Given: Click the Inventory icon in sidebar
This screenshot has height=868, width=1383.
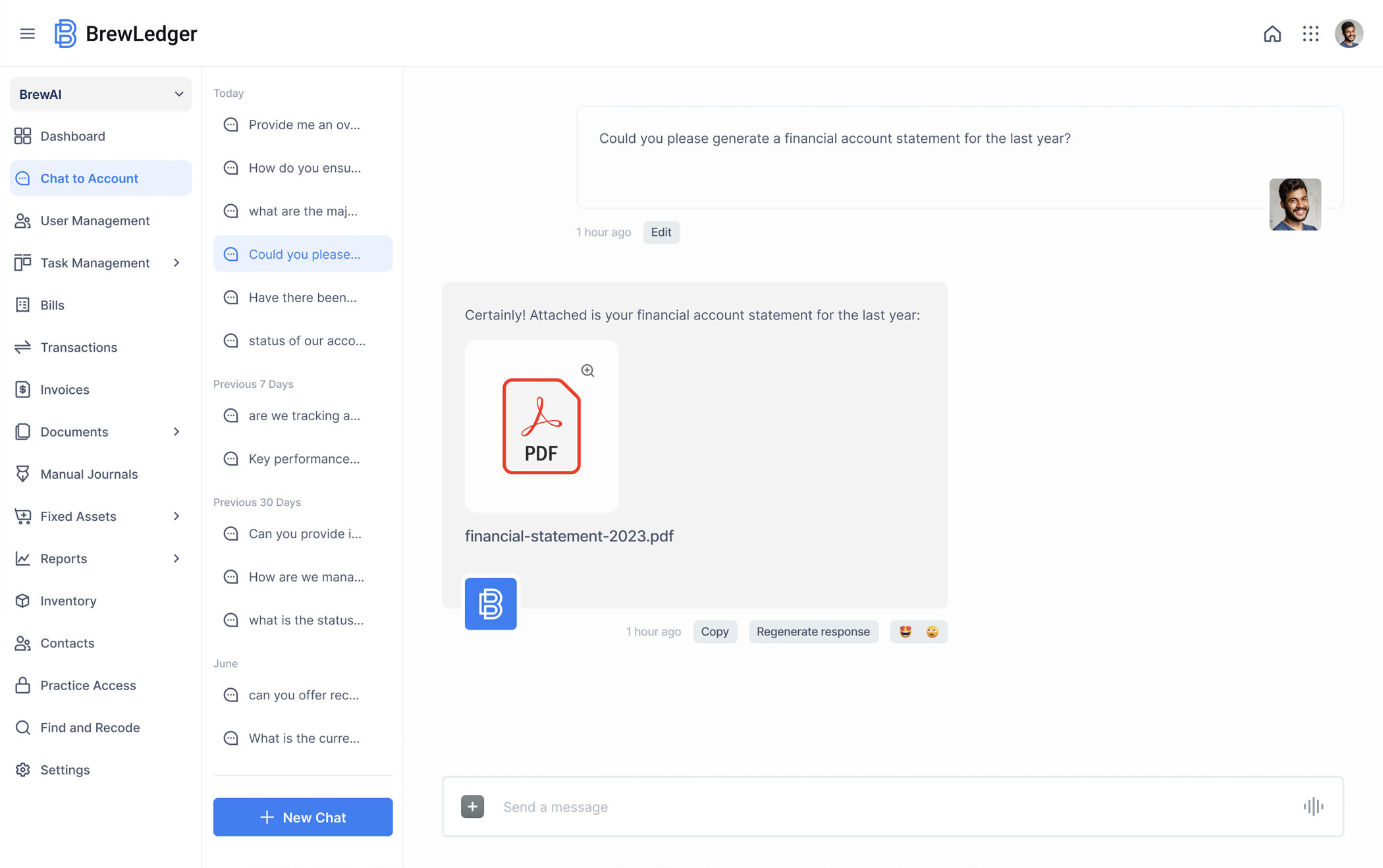Looking at the screenshot, I should 22,600.
